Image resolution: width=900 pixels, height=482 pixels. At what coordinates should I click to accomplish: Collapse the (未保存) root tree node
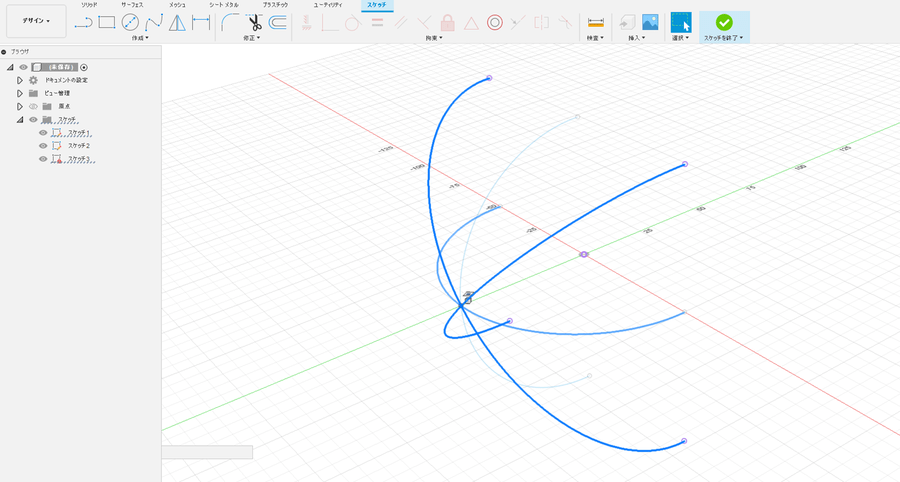coord(10,67)
